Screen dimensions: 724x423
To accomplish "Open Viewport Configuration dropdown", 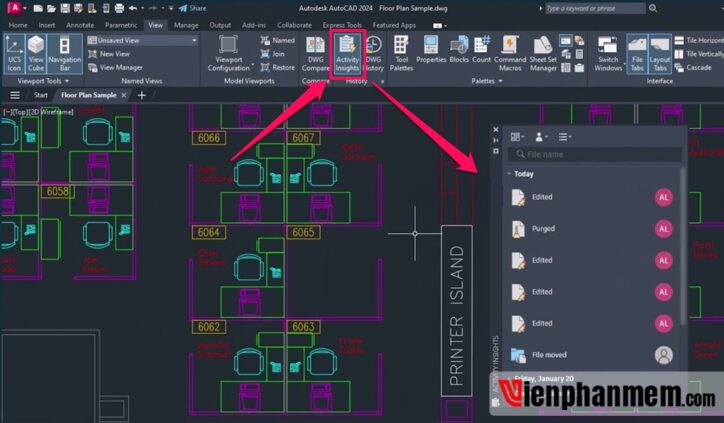I will tap(229, 54).
